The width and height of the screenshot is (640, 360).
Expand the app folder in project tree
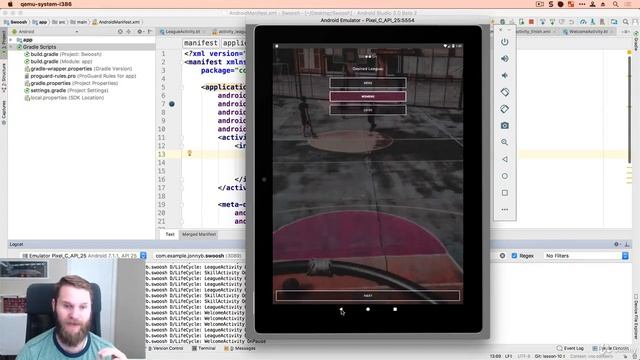[x=11, y=40]
